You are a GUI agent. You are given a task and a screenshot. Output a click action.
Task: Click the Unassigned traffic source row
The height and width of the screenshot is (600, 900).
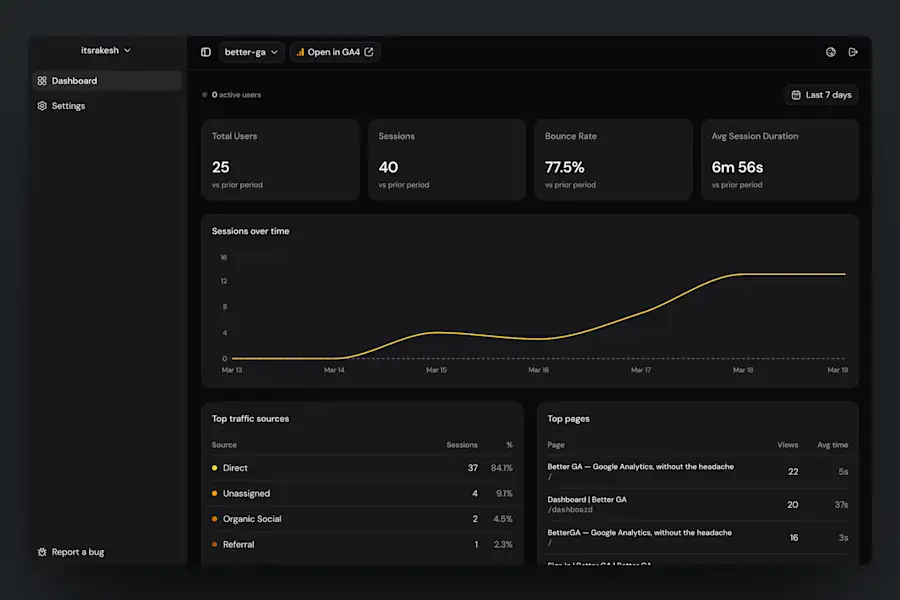[x=362, y=494]
